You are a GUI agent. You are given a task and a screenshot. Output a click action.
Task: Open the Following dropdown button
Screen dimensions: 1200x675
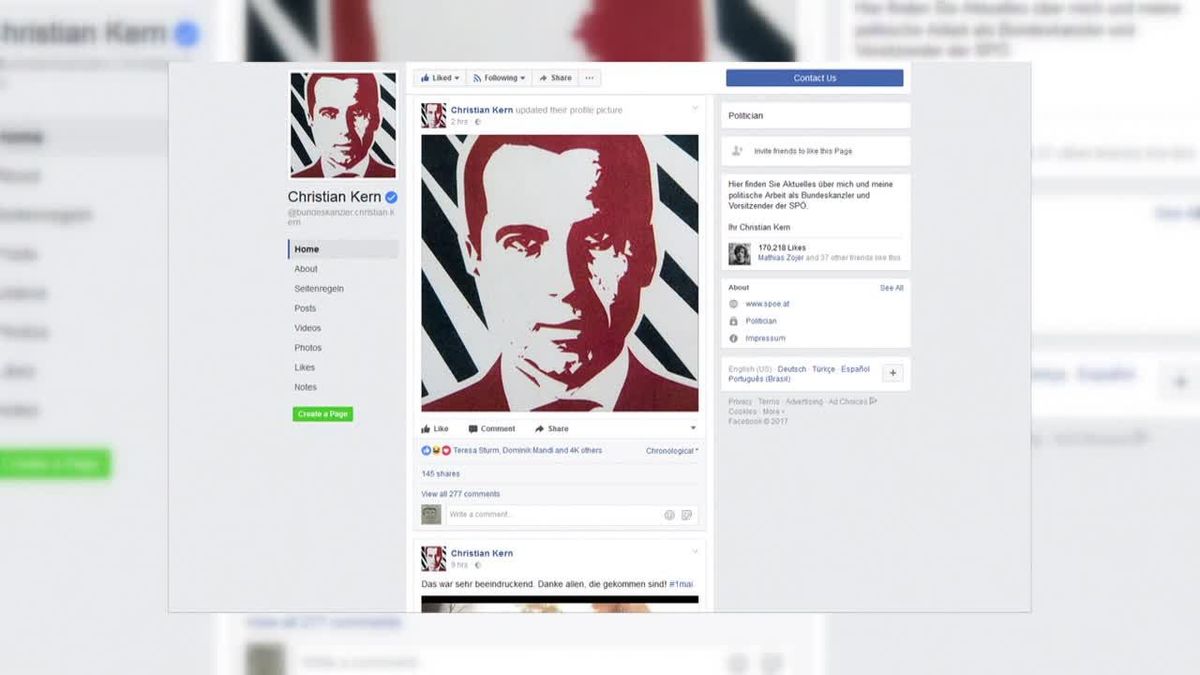pyautogui.click(x=499, y=78)
